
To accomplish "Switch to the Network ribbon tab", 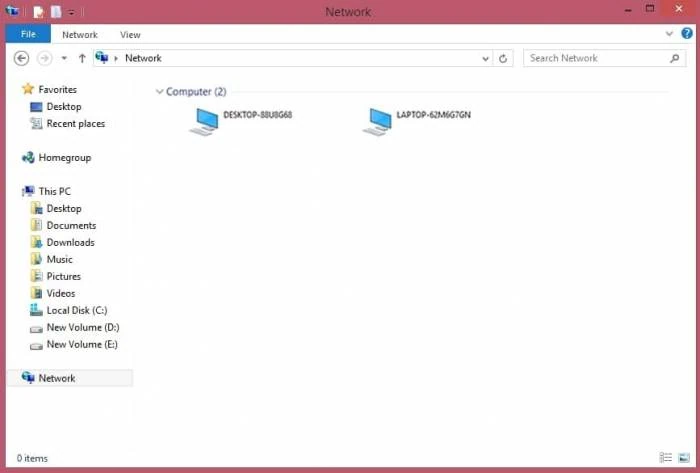I will point(79,35).
